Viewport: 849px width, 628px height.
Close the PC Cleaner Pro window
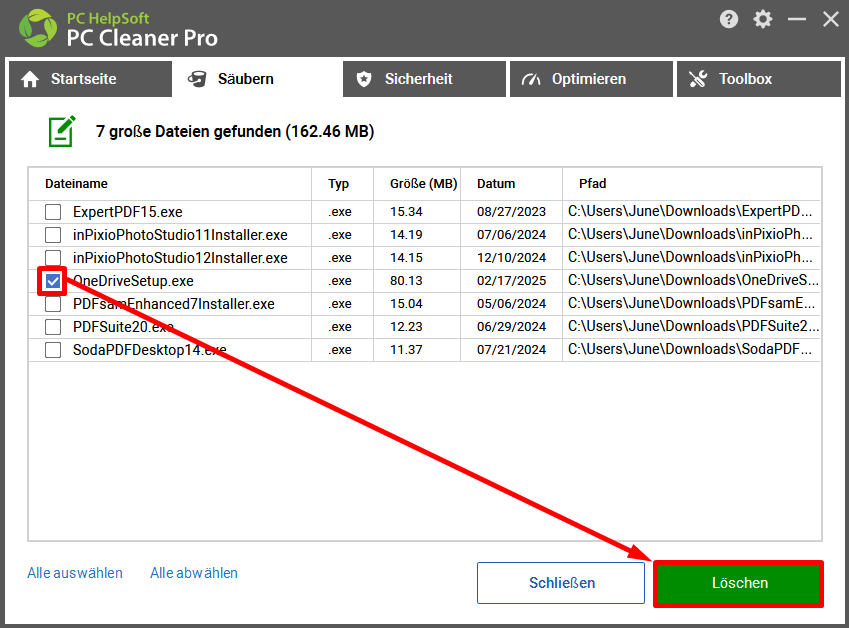point(831,19)
